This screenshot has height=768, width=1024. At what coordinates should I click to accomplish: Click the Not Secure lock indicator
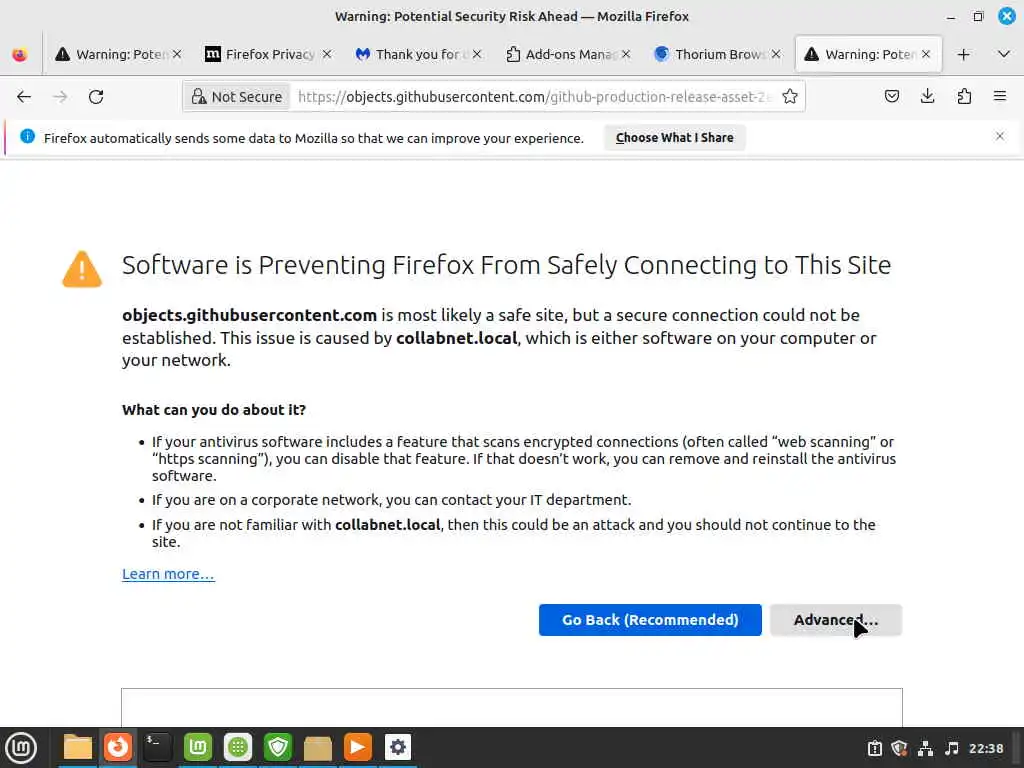coord(237,97)
